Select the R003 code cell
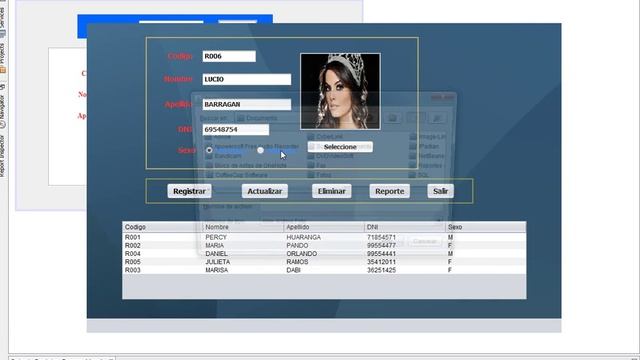640x360 pixels. click(162, 270)
